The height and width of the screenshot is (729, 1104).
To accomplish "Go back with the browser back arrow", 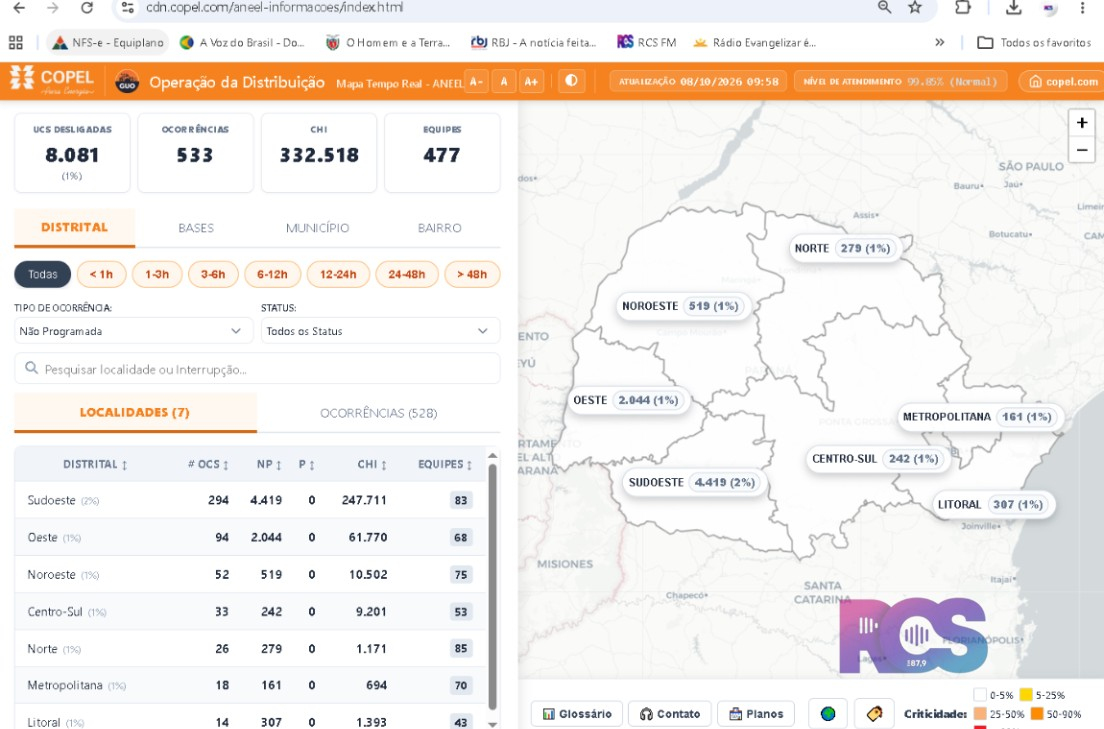I will (x=19, y=8).
